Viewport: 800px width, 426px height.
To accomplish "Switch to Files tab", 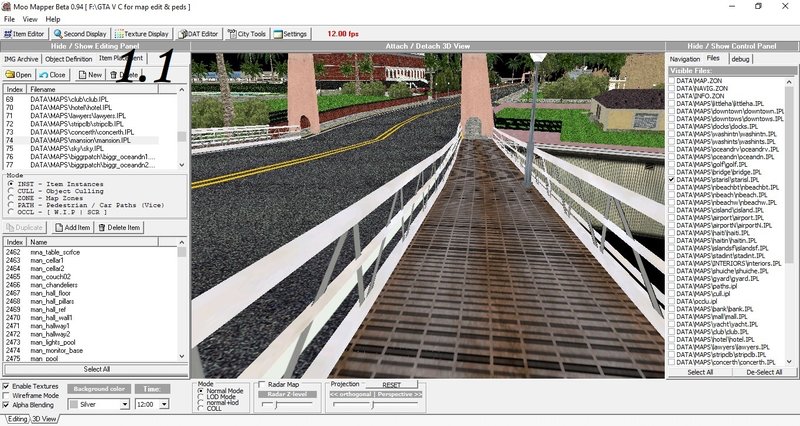I will tap(713, 58).
